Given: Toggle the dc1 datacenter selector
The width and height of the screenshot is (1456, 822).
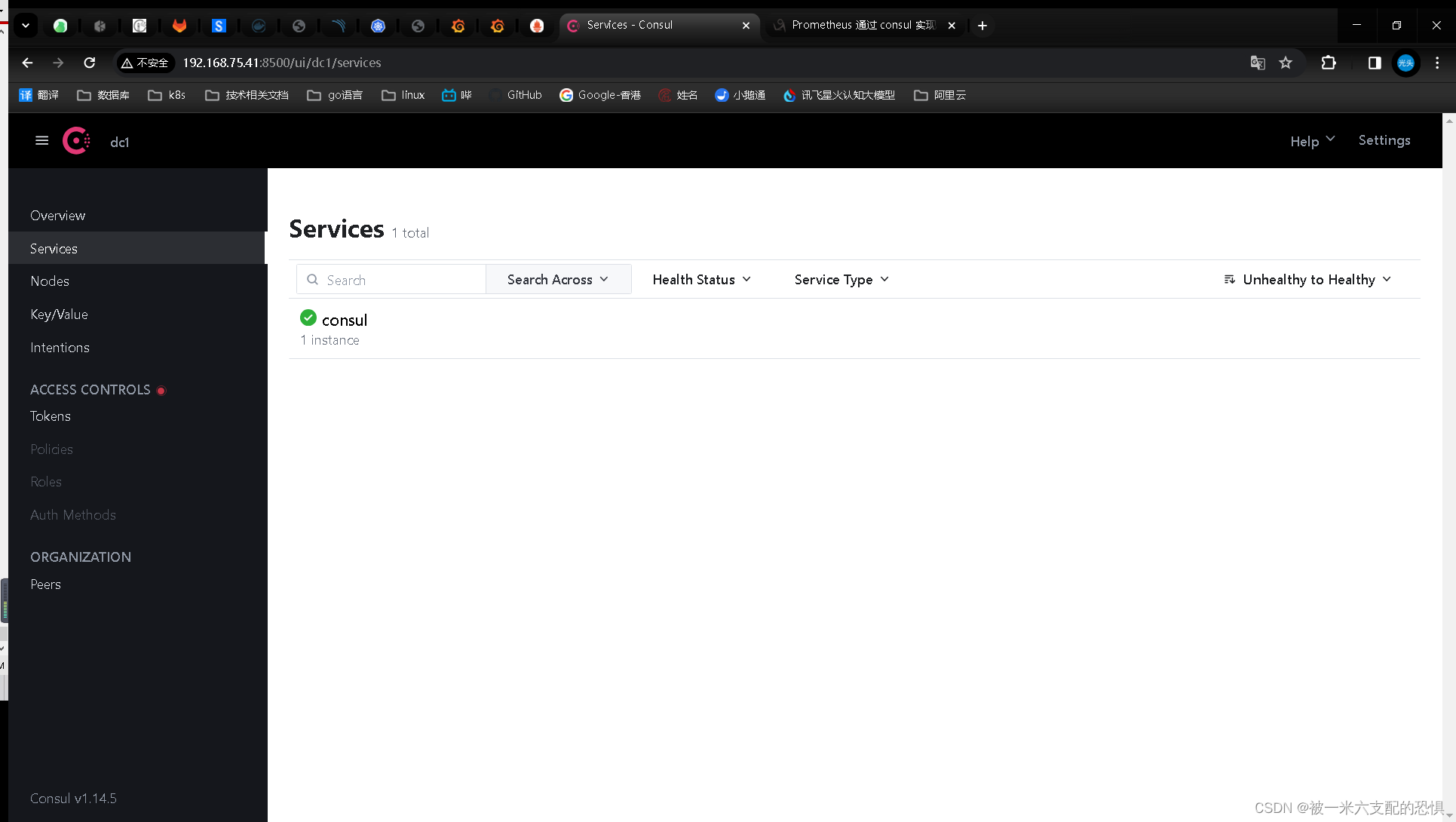Looking at the screenshot, I should point(121,141).
